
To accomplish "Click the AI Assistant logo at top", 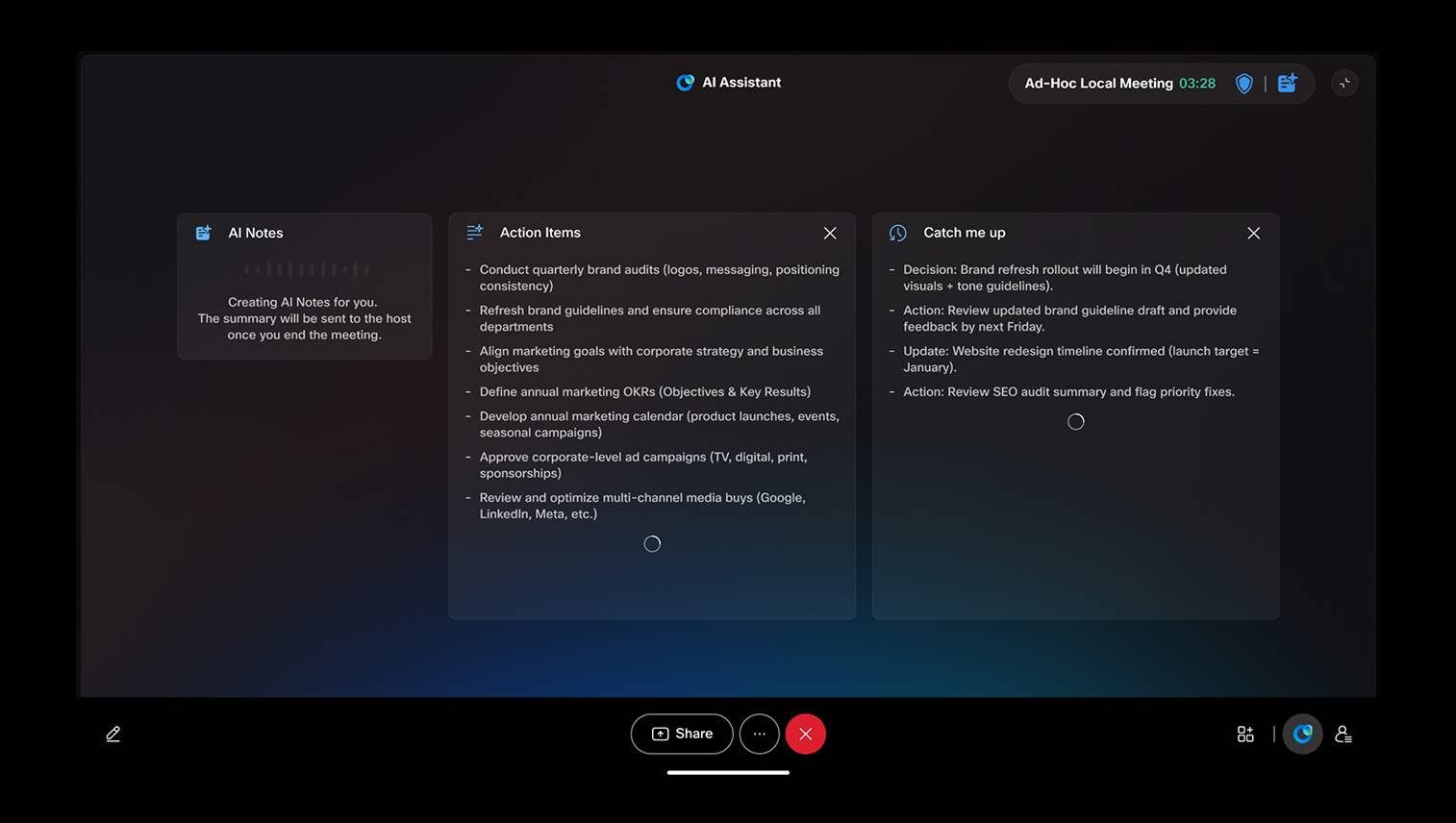I will point(685,83).
